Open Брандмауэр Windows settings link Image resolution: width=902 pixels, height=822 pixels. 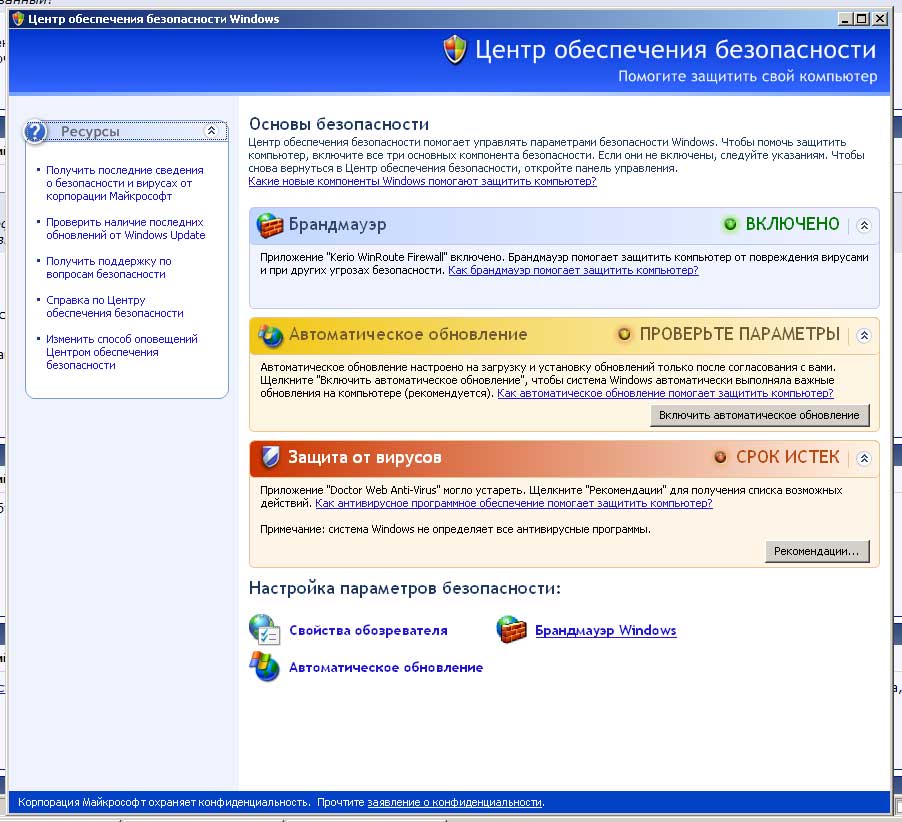606,630
